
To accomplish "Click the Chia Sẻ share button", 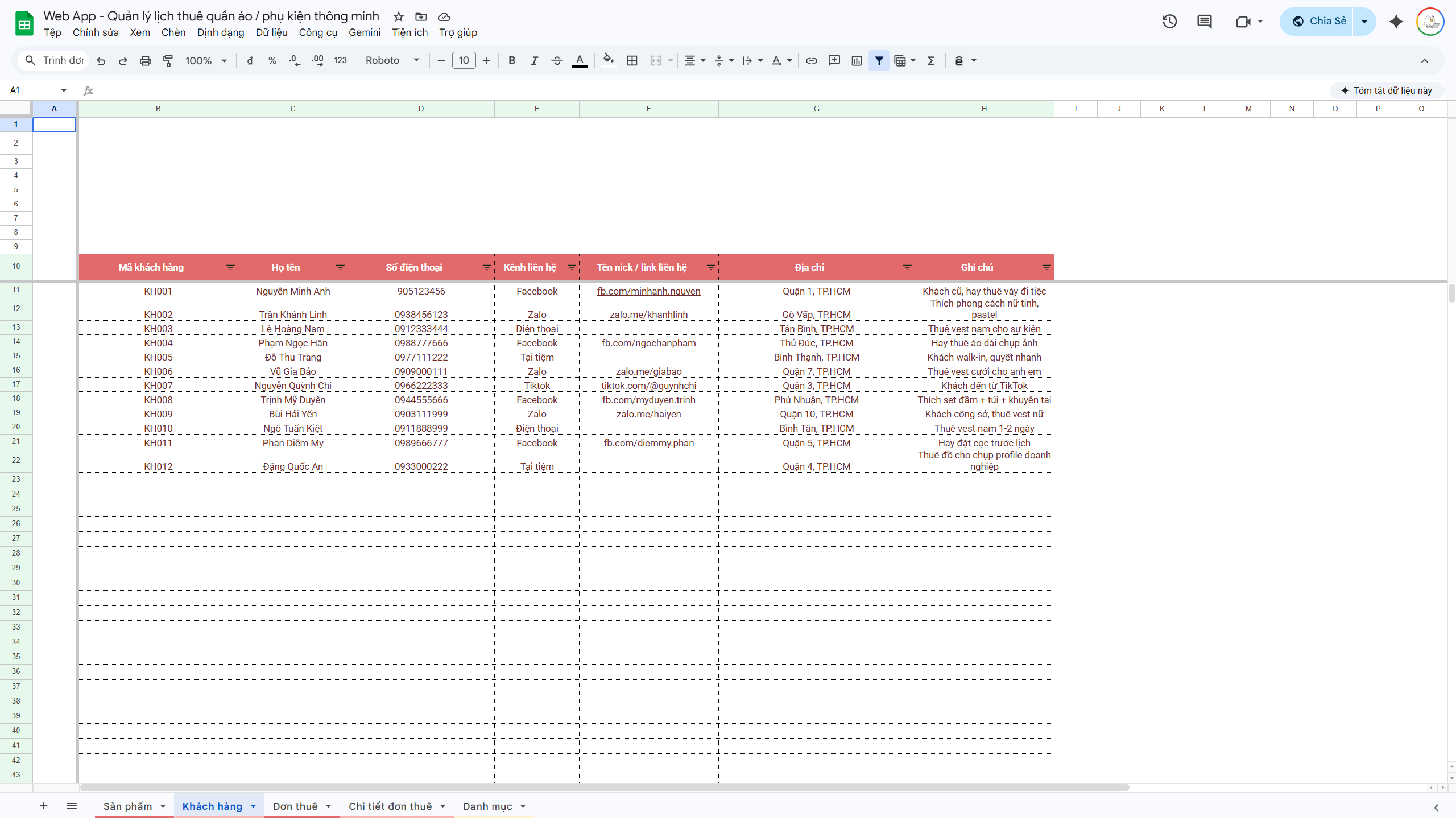I will [1318, 22].
